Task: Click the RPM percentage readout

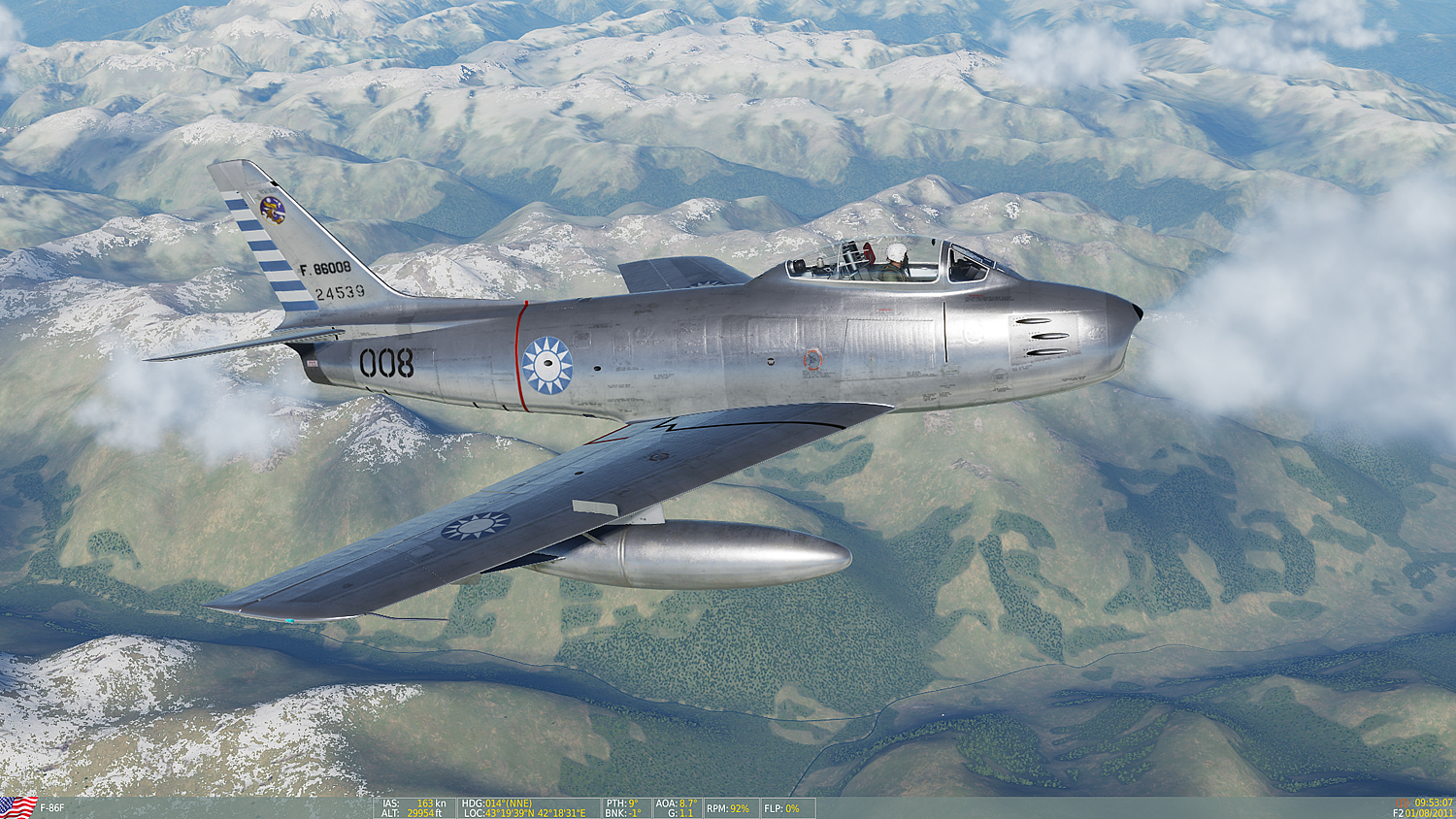Action: pos(727,808)
